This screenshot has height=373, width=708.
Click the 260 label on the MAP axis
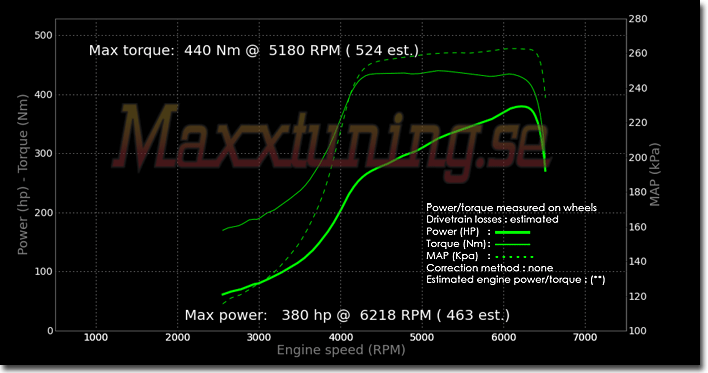point(638,53)
